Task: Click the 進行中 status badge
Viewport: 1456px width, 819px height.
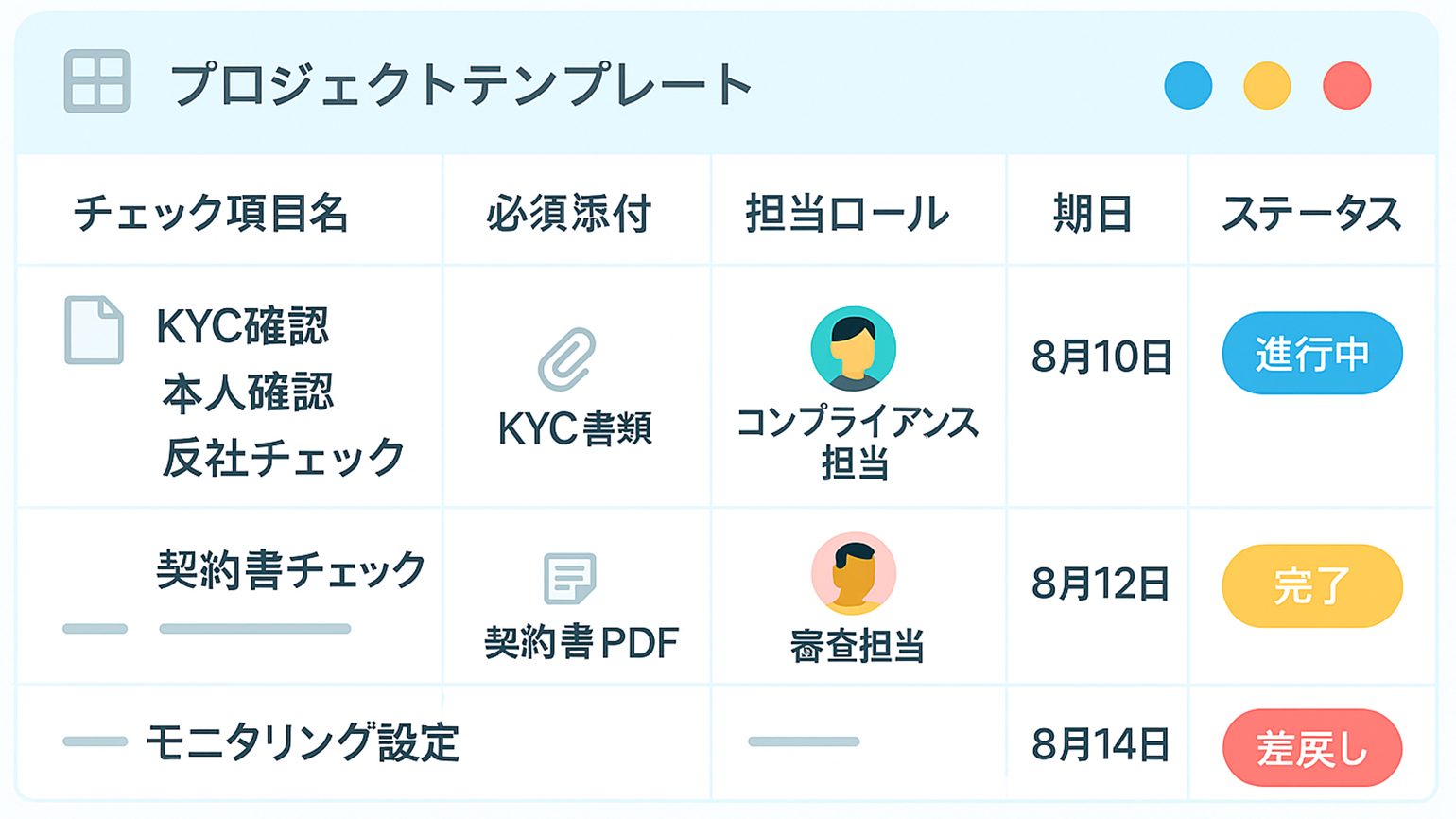Action: [1311, 354]
